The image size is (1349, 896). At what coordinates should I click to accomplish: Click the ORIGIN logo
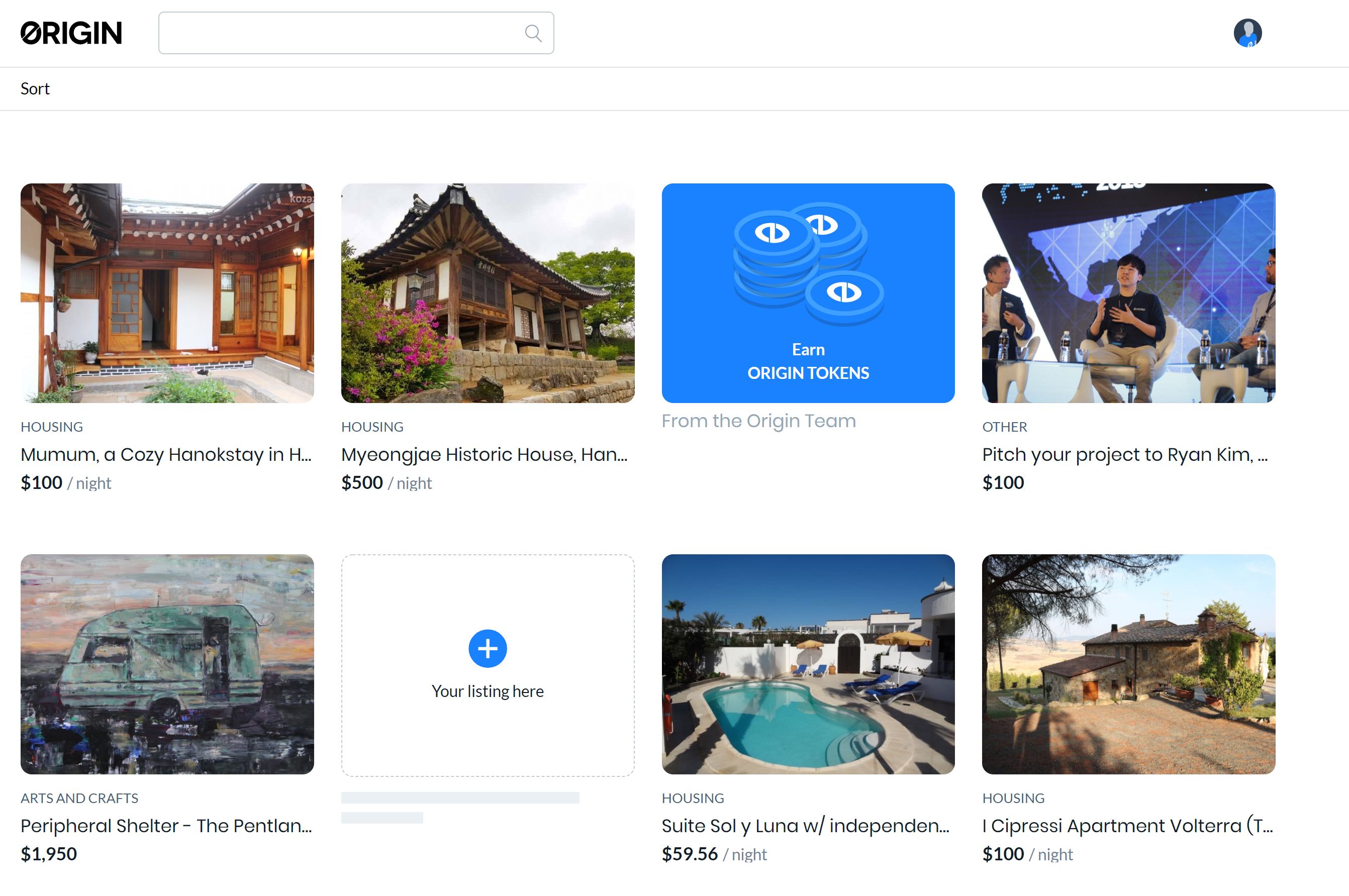[71, 33]
